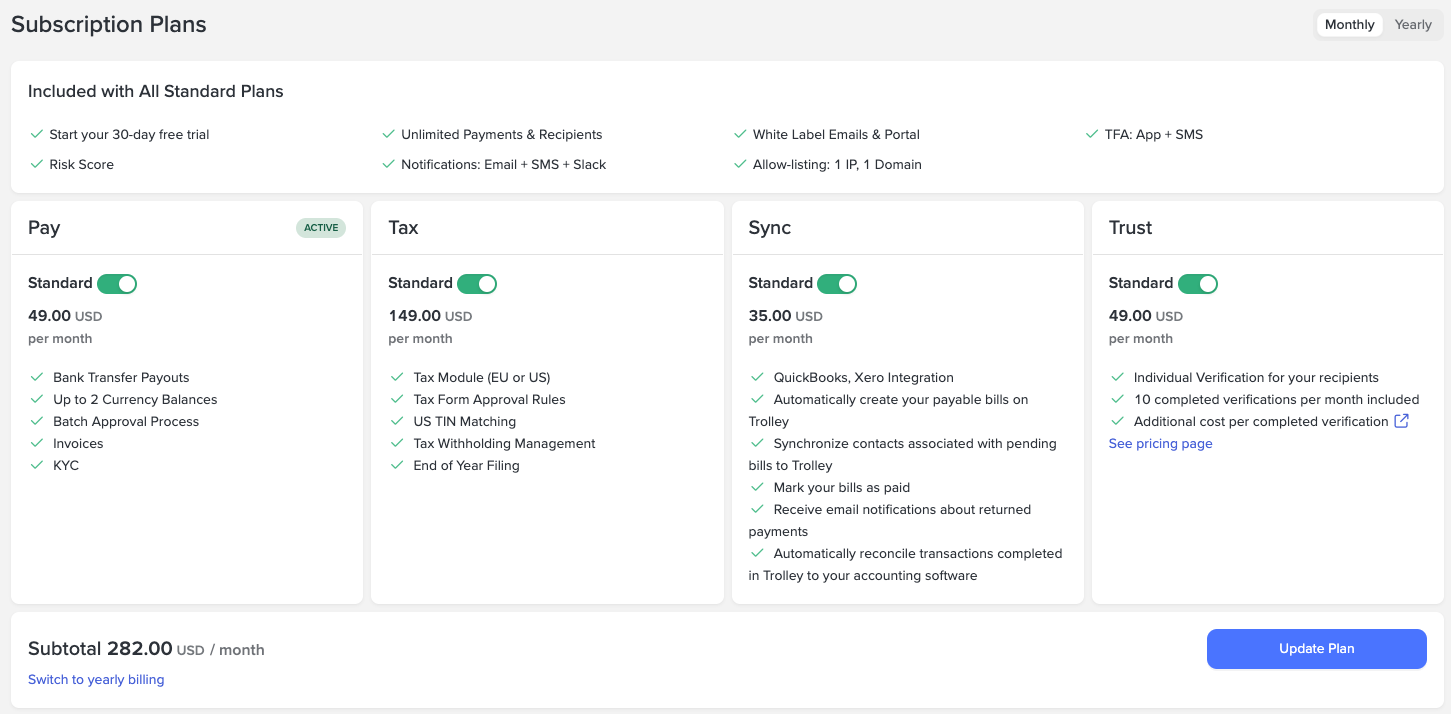
Task: Click checkmark beside US TIN Matching
Action: (x=397, y=421)
